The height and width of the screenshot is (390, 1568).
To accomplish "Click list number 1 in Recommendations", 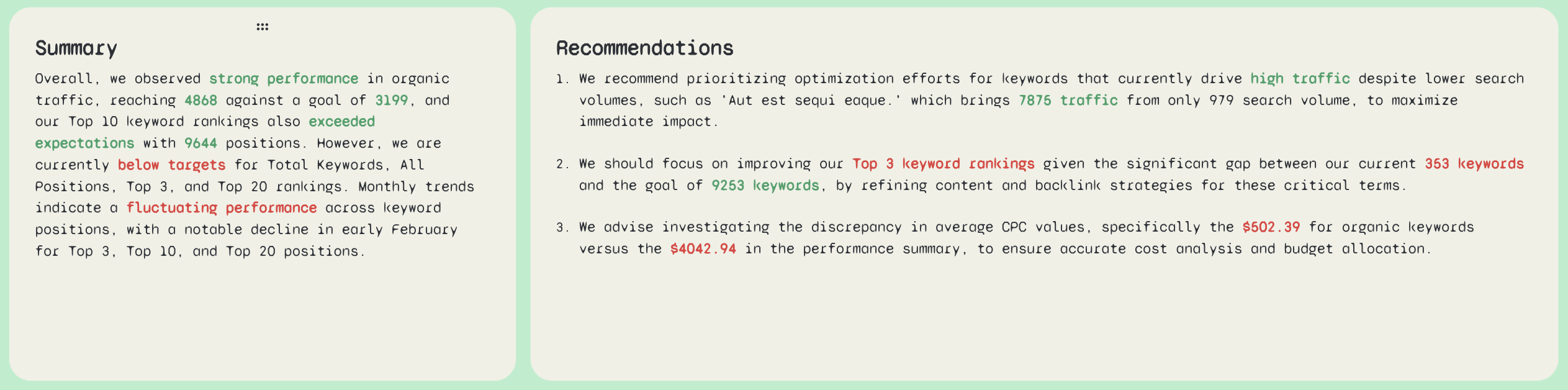I will (562, 79).
